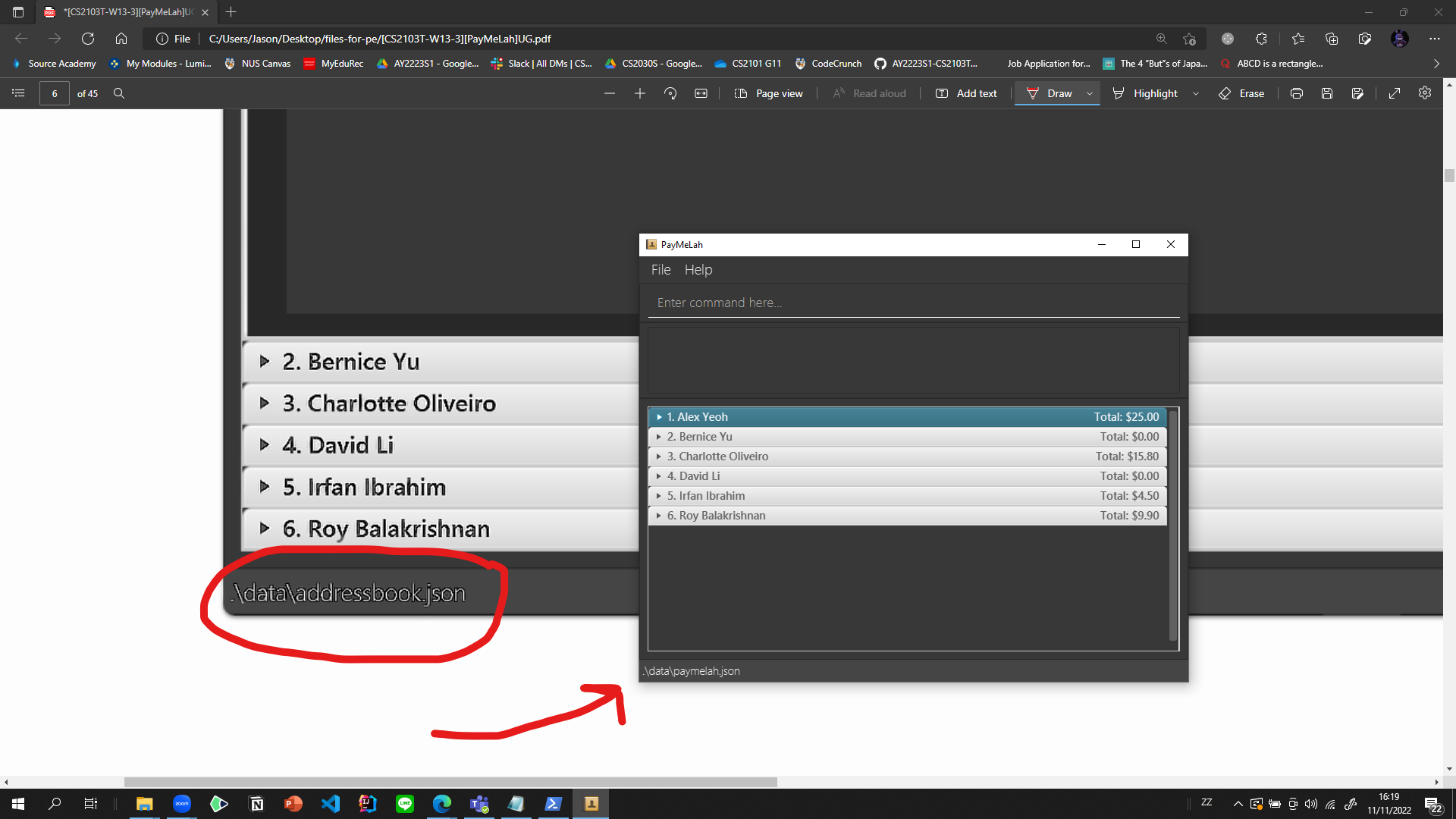Click the Page view button
Image resolution: width=1456 pixels, height=819 pixels.
769,93
